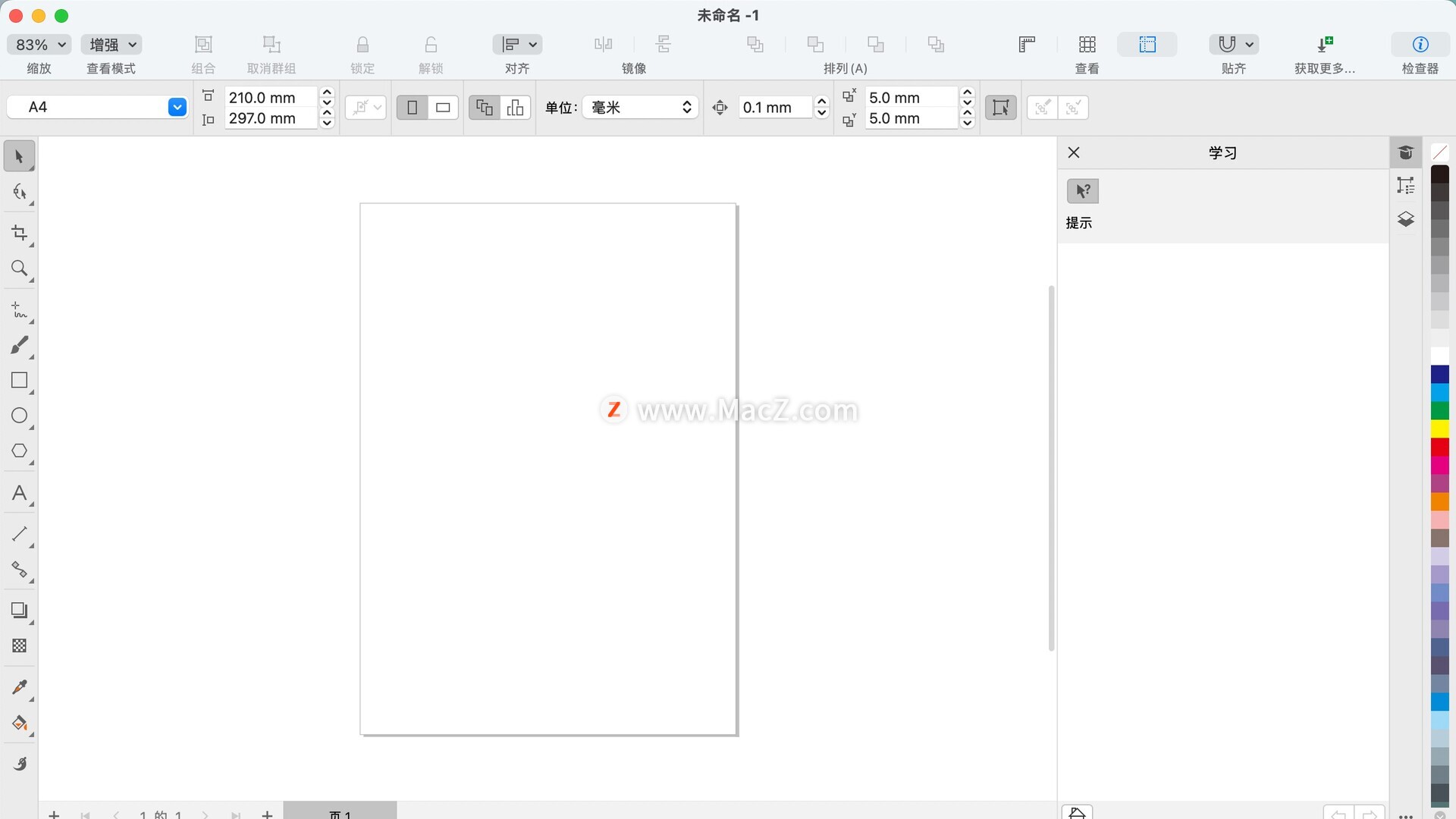Select the Polygon tool
Image resolution: width=1456 pixels, height=819 pixels.
click(20, 451)
